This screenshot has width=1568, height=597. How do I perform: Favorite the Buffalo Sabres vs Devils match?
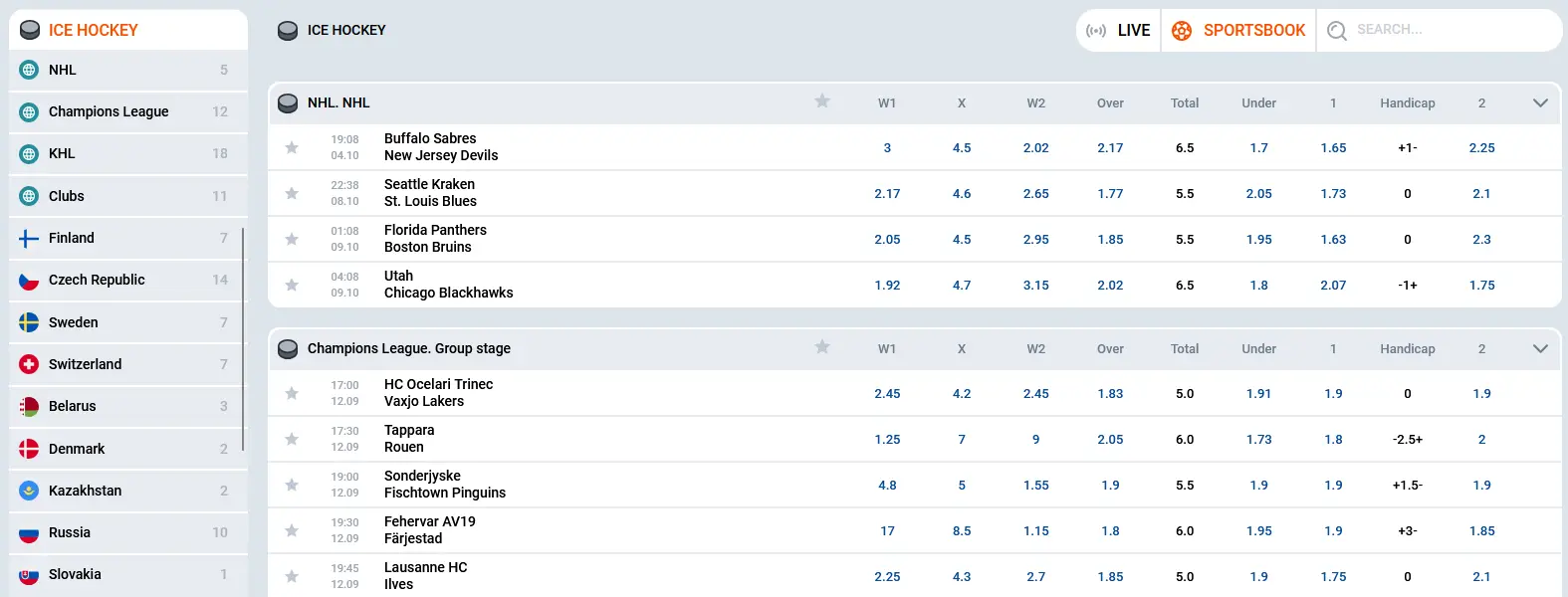[x=292, y=147]
